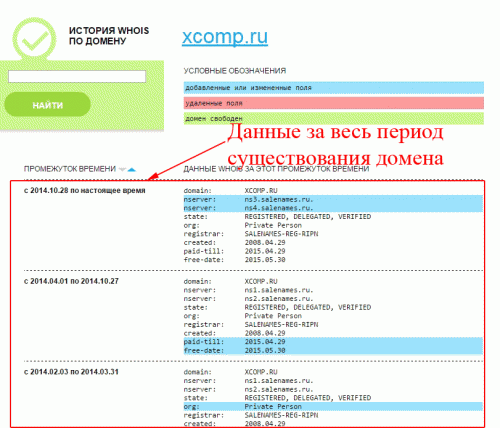The height and width of the screenshot is (428, 500).
Task: Select period 'с 2014.10.28 по настоящее время'
Action: click(85, 191)
